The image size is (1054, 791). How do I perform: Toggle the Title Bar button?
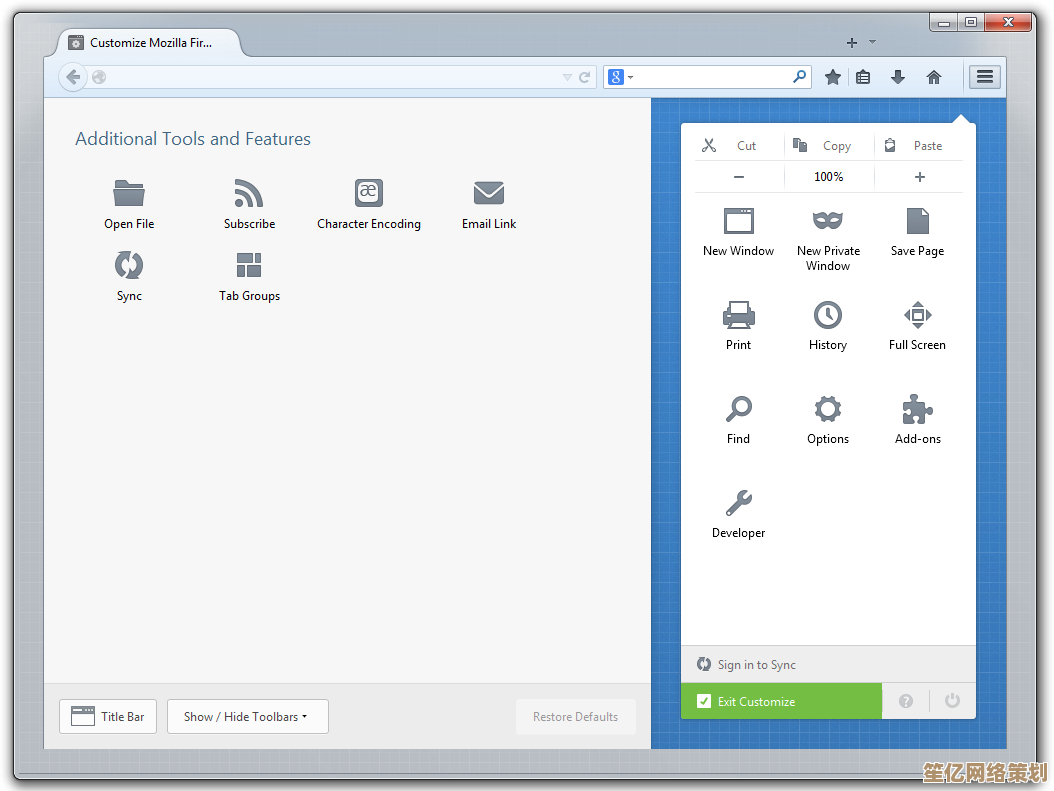[108, 716]
